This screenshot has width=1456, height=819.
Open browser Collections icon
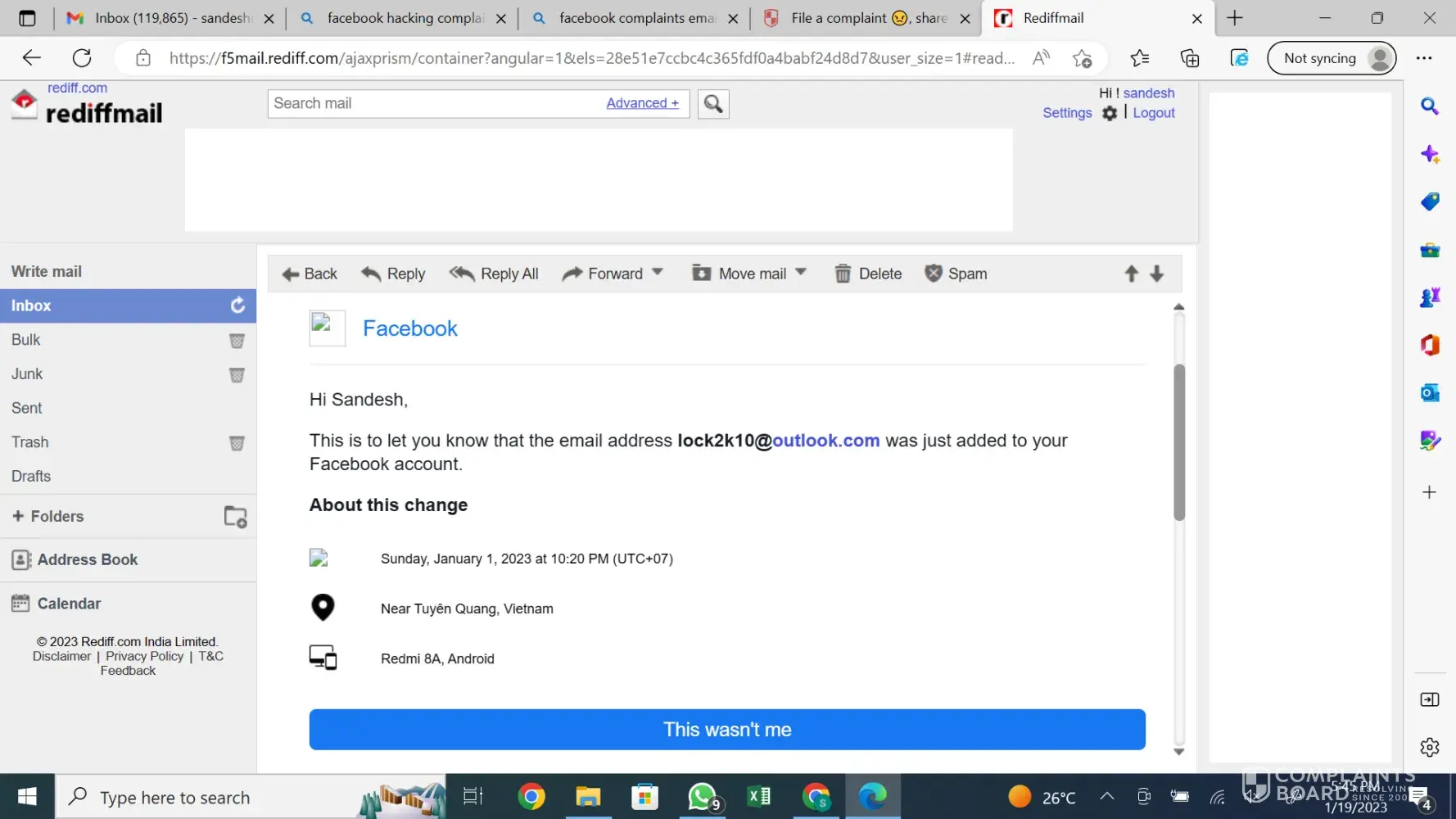(1189, 58)
